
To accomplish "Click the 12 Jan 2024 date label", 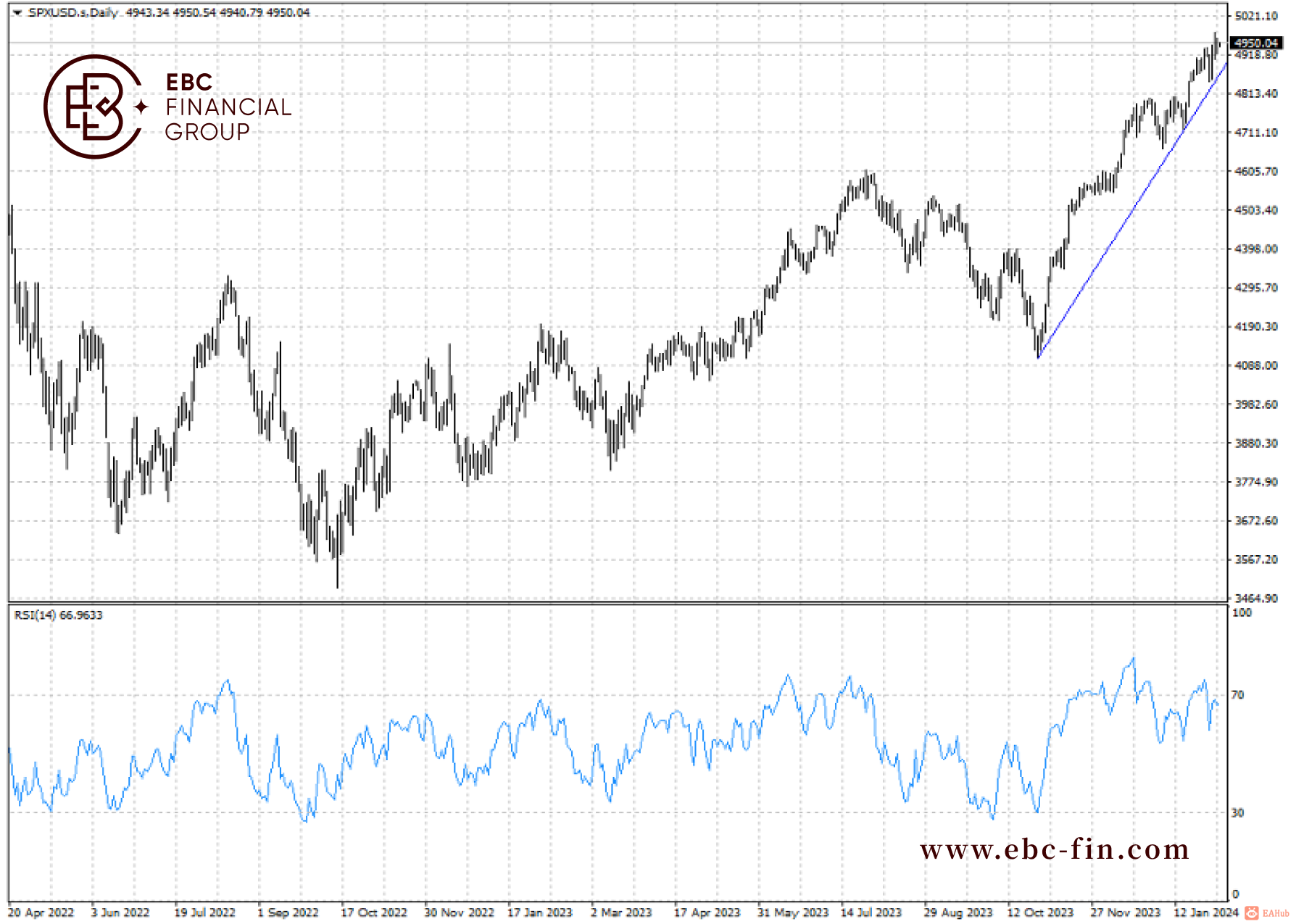I will (x=1206, y=912).
